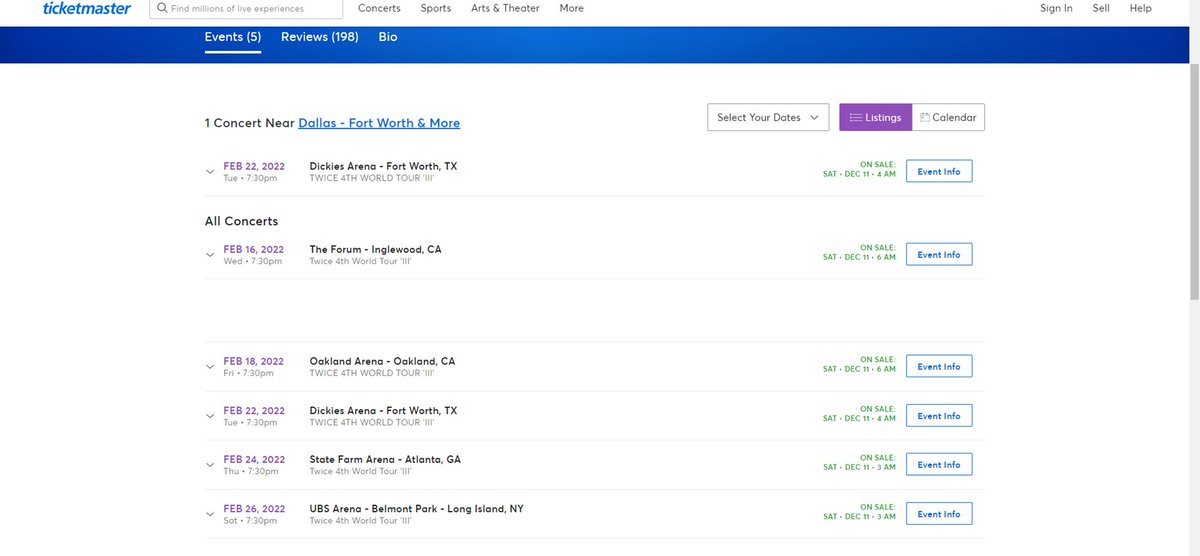This screenshot has height=556, width=1200.
Task: Open the Sports menu
Action: pyautogui.click(x=436, y=8)
